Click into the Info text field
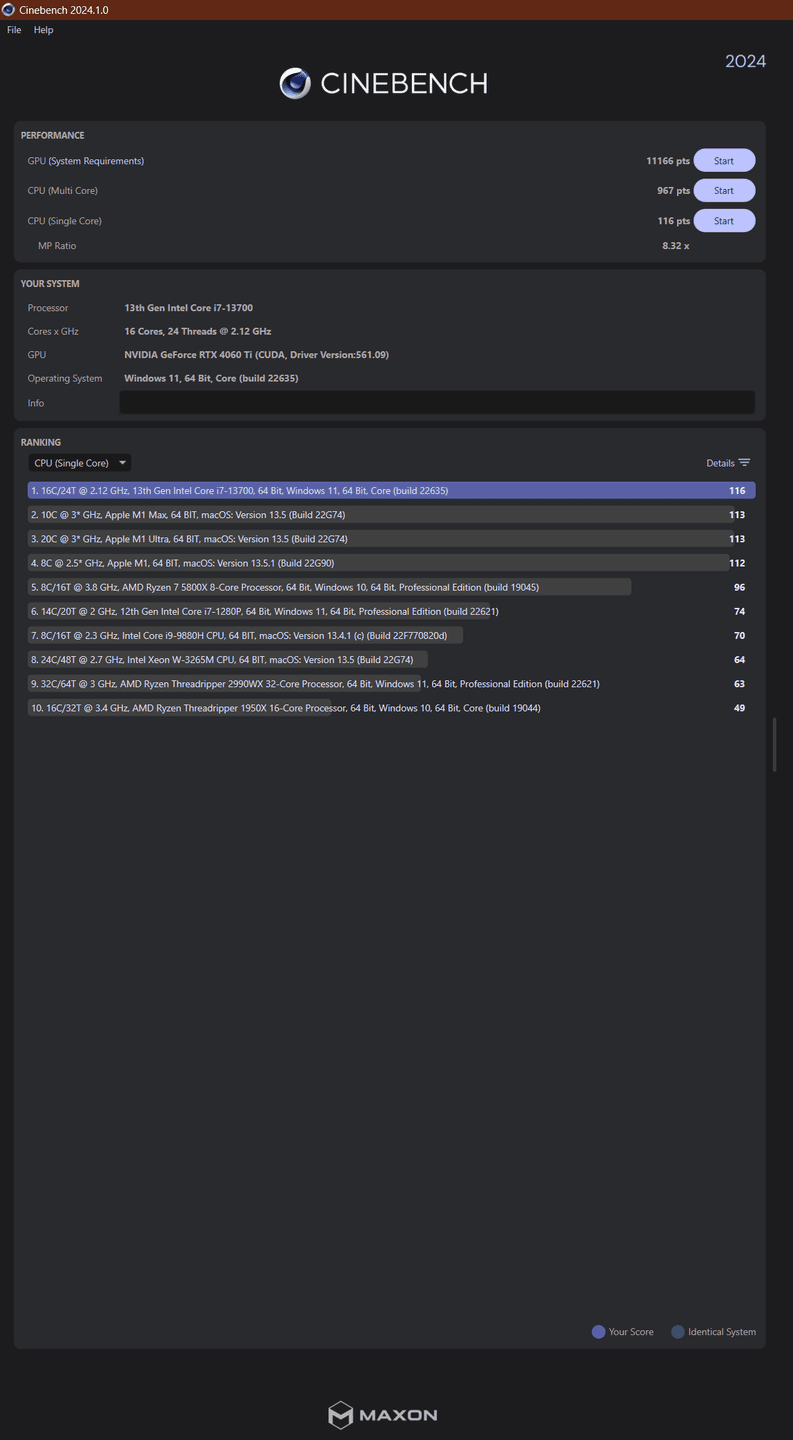This screenshot has width=793, height=1440. click(x=437, y=403)
